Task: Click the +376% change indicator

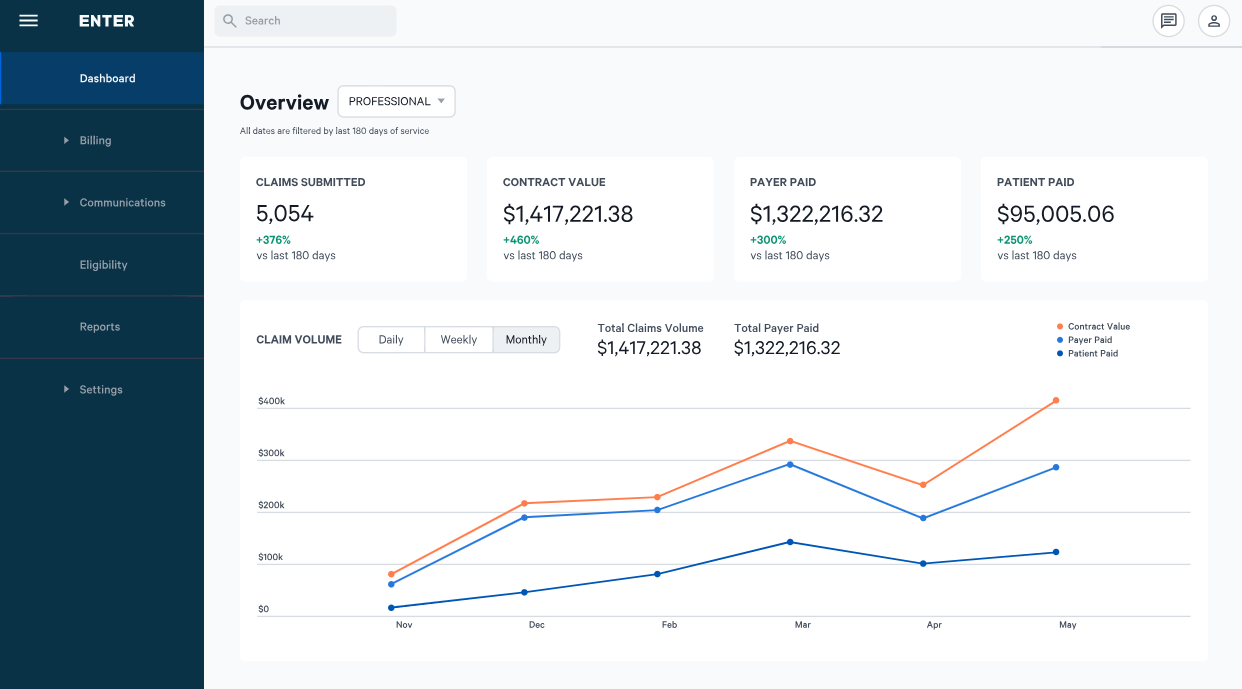Action: pyautogui.click(x=273, y=240)
